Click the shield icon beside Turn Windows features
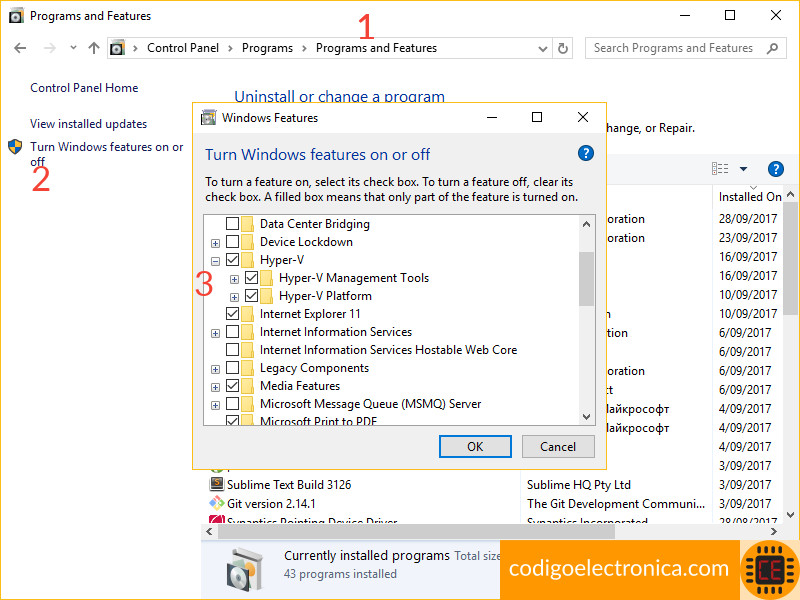Viewport: 800px width, 600px height. coord(15,147)
